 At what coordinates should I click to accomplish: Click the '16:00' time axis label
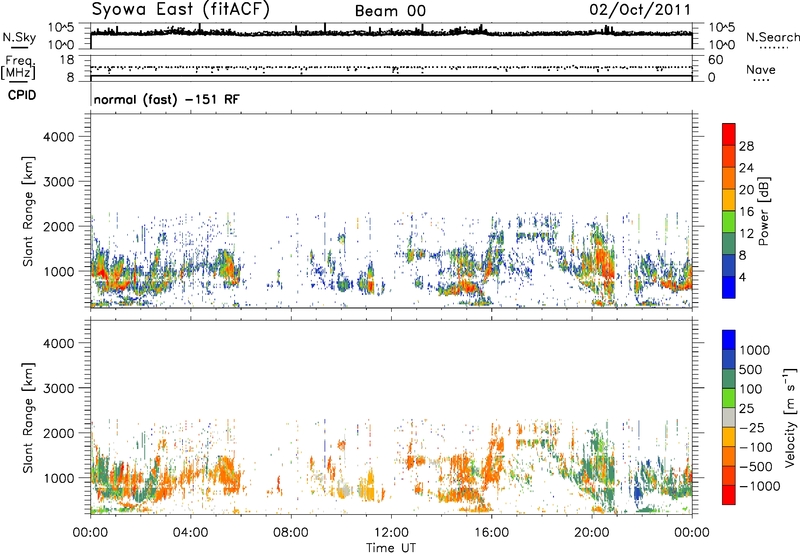click(x=491, y=533)
